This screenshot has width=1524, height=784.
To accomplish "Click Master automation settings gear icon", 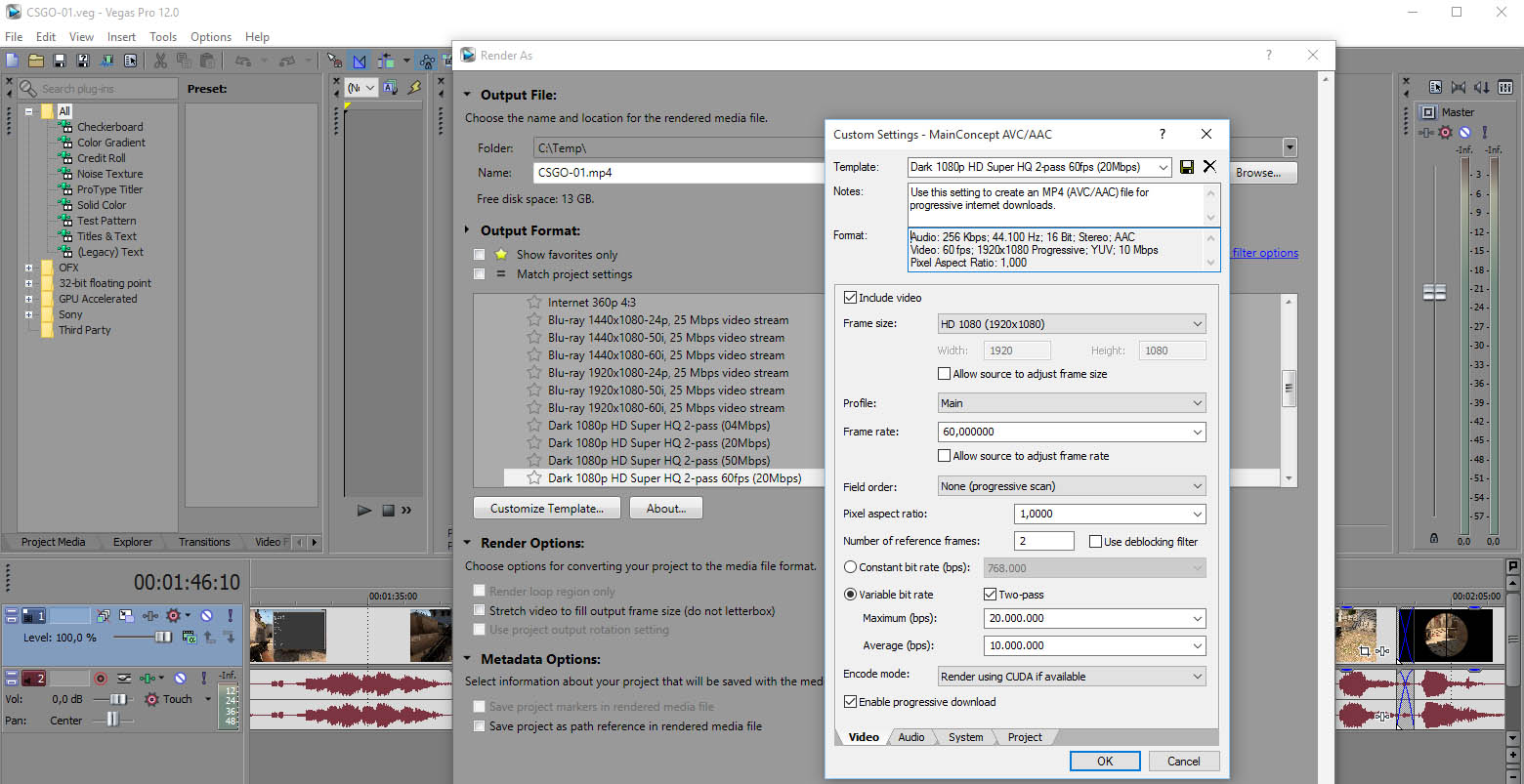I will [1446, 132].
